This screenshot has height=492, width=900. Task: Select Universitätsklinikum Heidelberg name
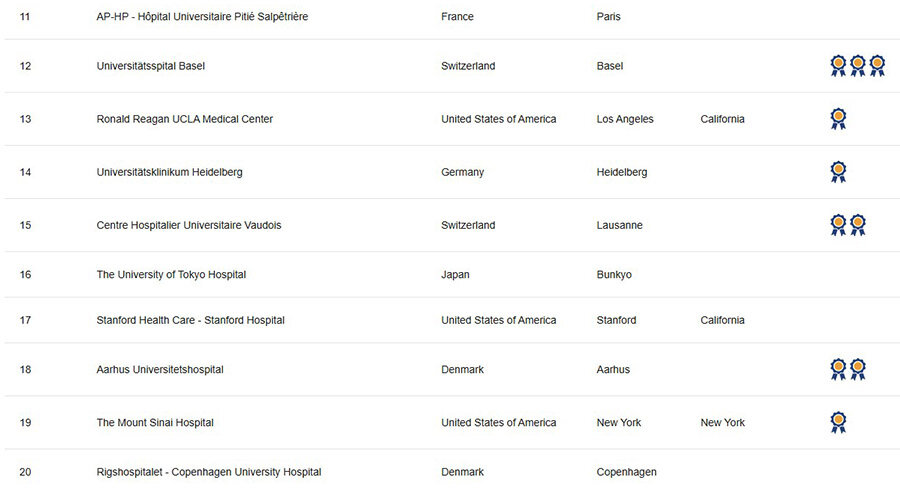(x=169, y=172)
